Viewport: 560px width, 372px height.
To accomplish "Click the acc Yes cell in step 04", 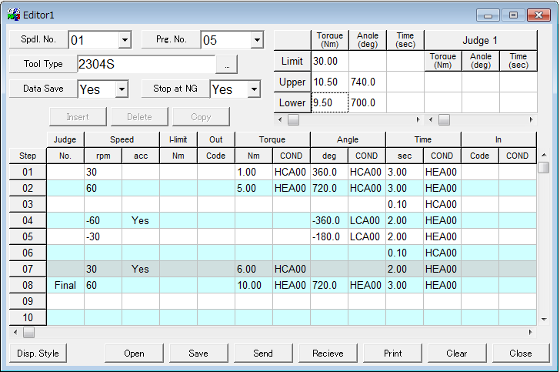I will [x=141, y=220].
